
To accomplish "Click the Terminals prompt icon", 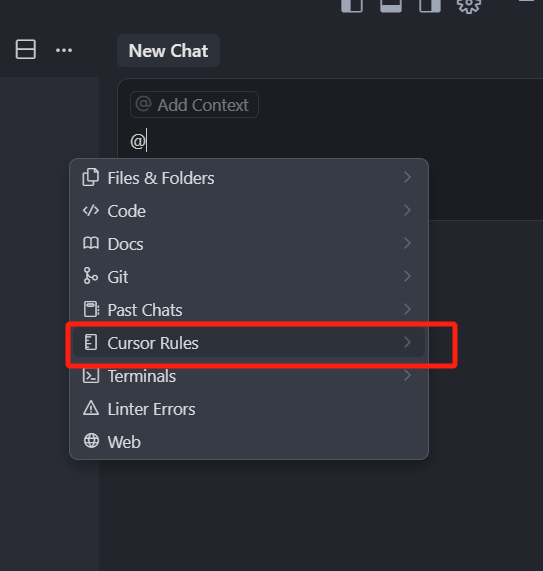I will (x=91, y=375).
